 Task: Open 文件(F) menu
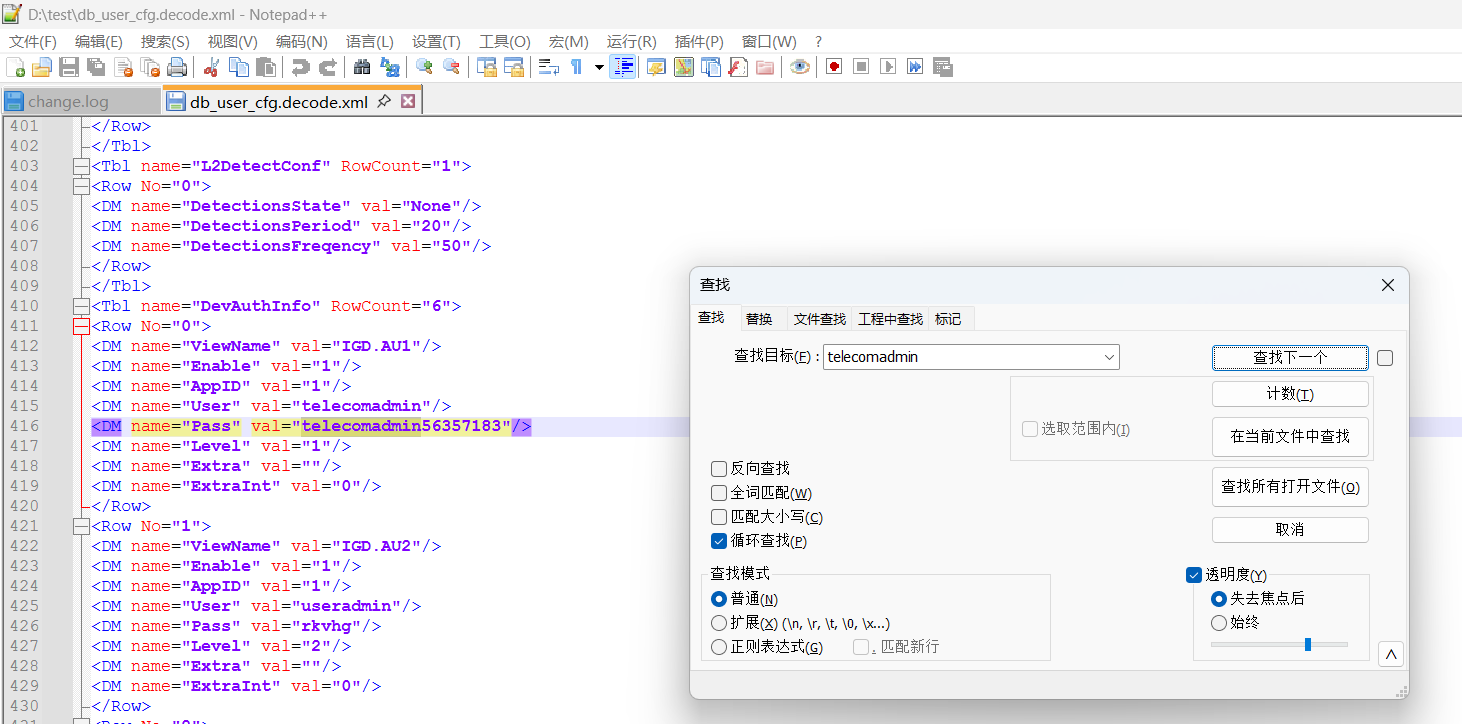[x=33, y=42]
